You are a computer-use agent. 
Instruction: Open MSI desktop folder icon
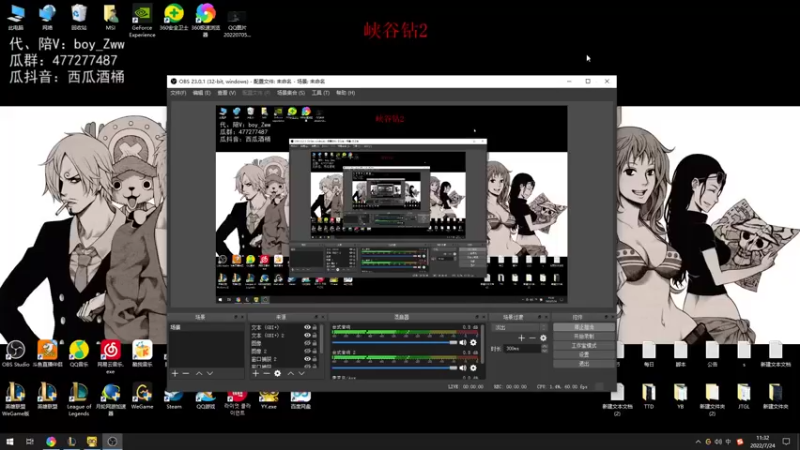coord(110,17)
